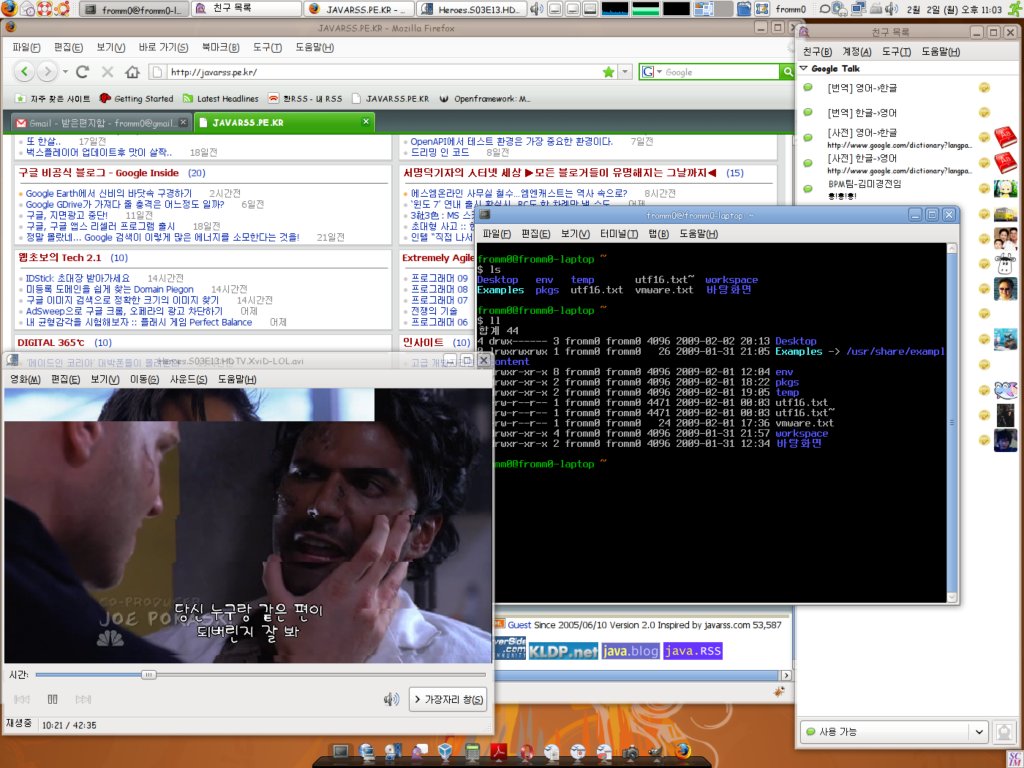This screenshot has height=768, width=1024.
Task: Open calculator icon in the dock
Action: [x=472, y=752]
